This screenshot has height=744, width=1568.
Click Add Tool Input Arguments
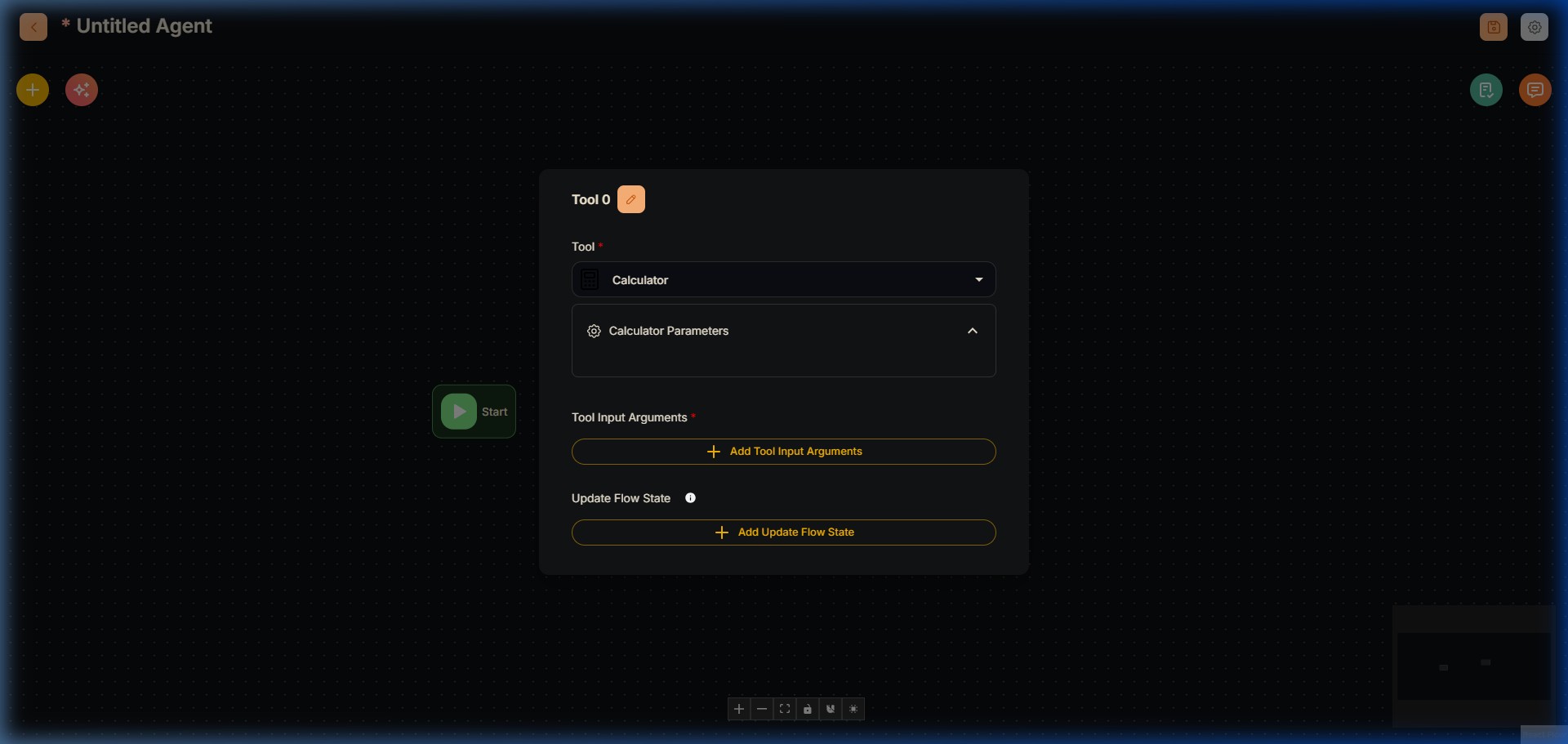click(783, 451)
